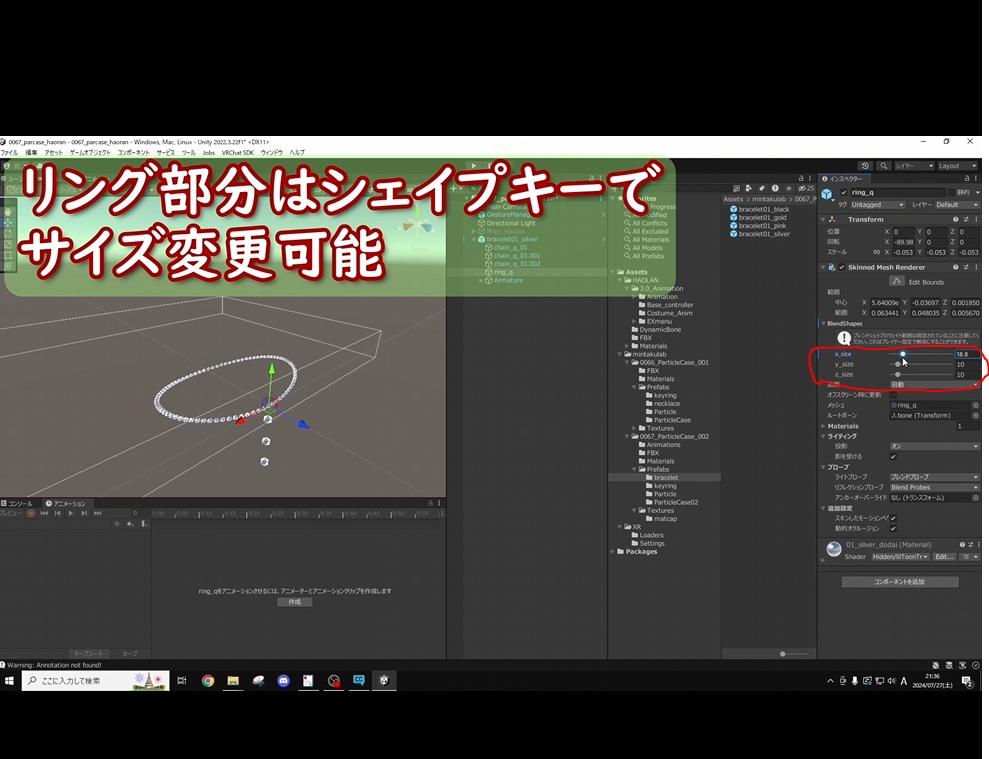Toggle the 影を受ける checkbox

(894, 456)
